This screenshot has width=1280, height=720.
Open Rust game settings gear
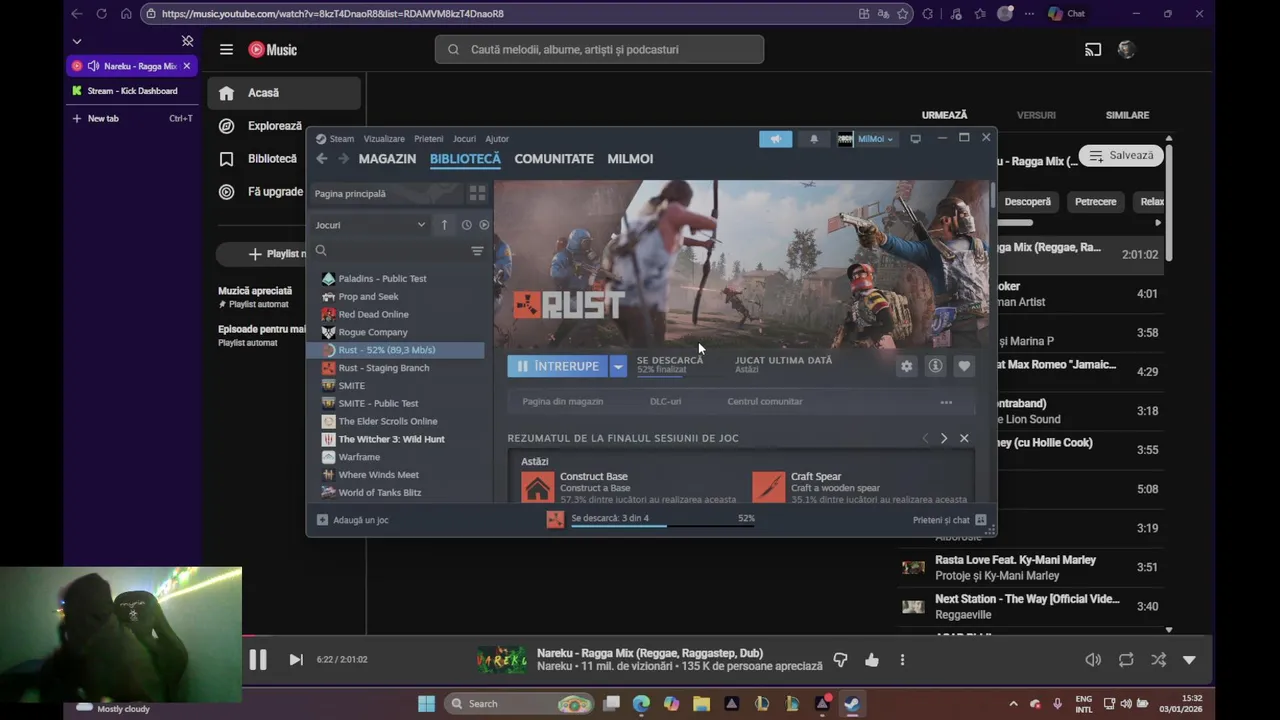906,366
